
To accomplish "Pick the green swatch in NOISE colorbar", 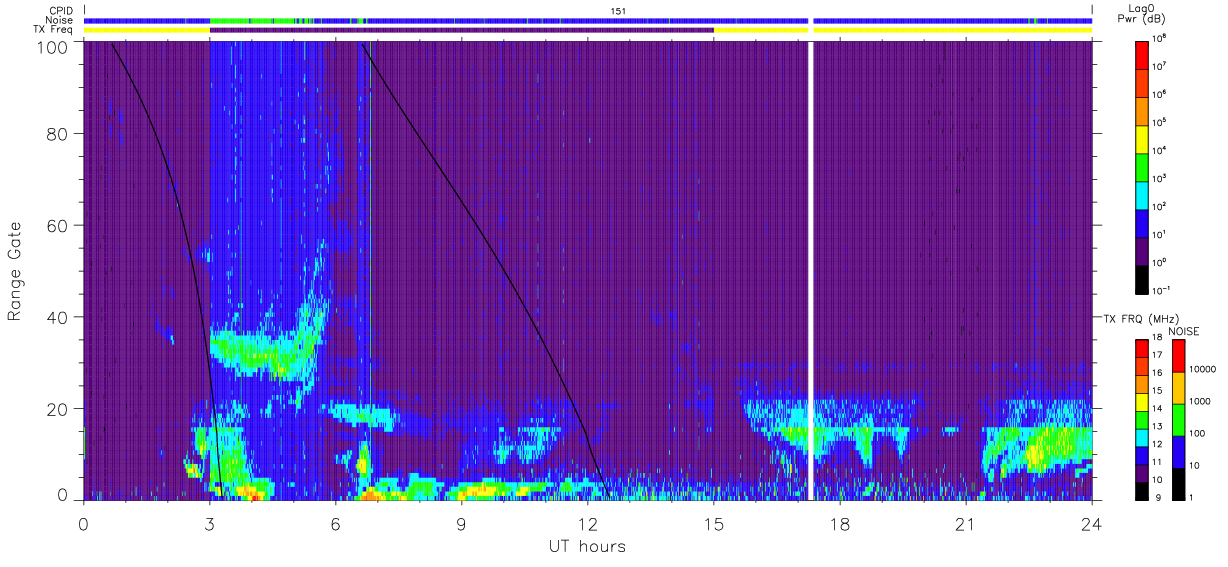I will [x=1177, y=420].
